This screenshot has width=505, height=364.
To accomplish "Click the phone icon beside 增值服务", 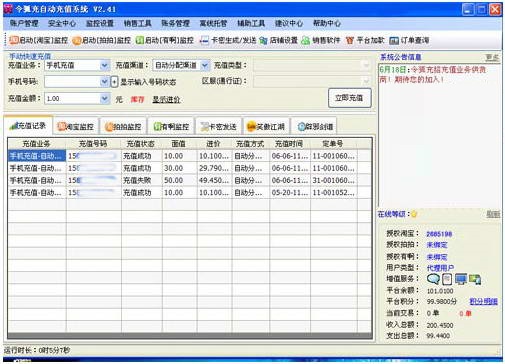I will (447, 279).
